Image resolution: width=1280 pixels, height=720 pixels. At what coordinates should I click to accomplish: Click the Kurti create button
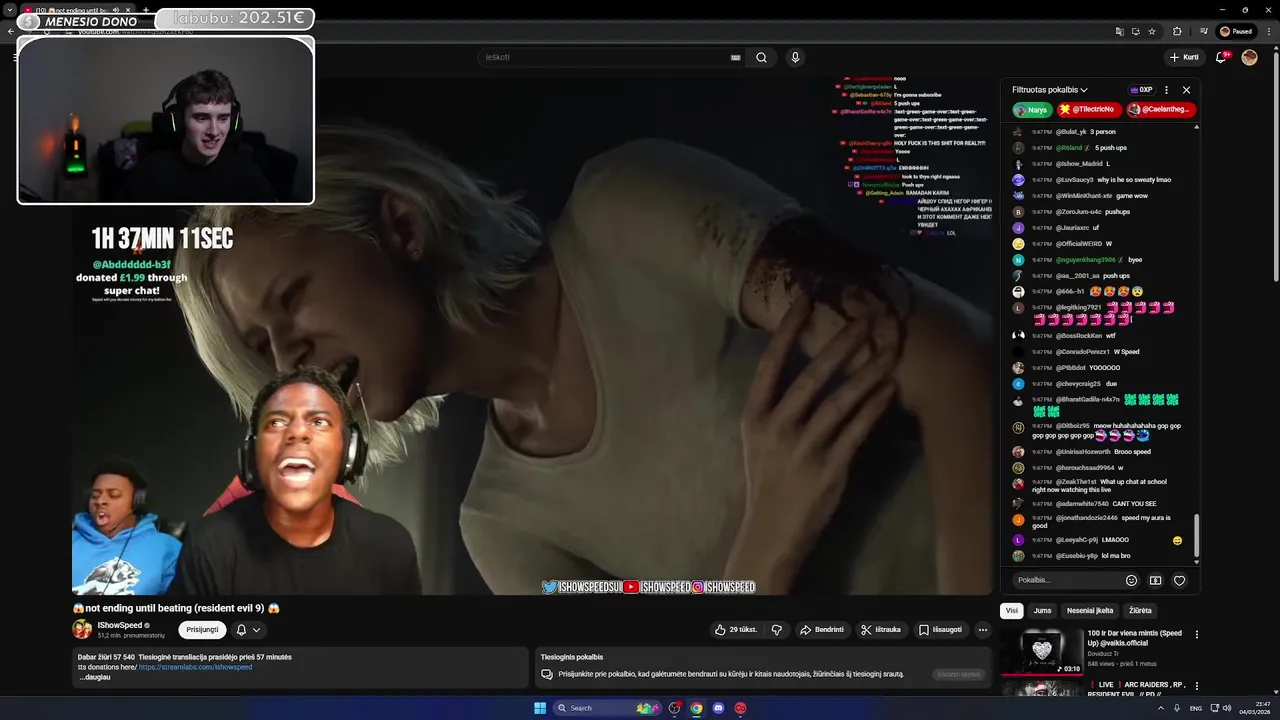1184,57
